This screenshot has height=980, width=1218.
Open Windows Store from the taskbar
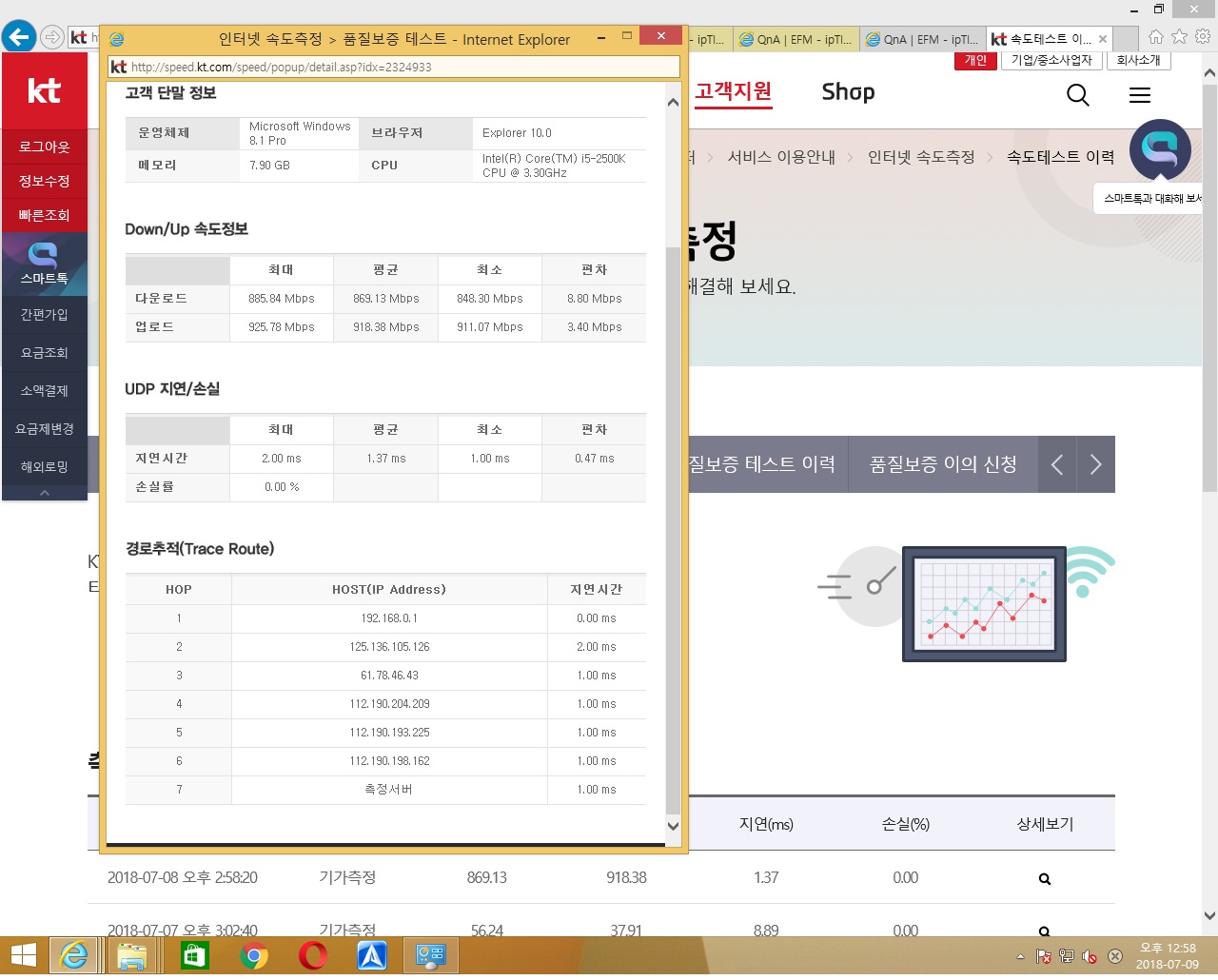[x=194, y=955]
